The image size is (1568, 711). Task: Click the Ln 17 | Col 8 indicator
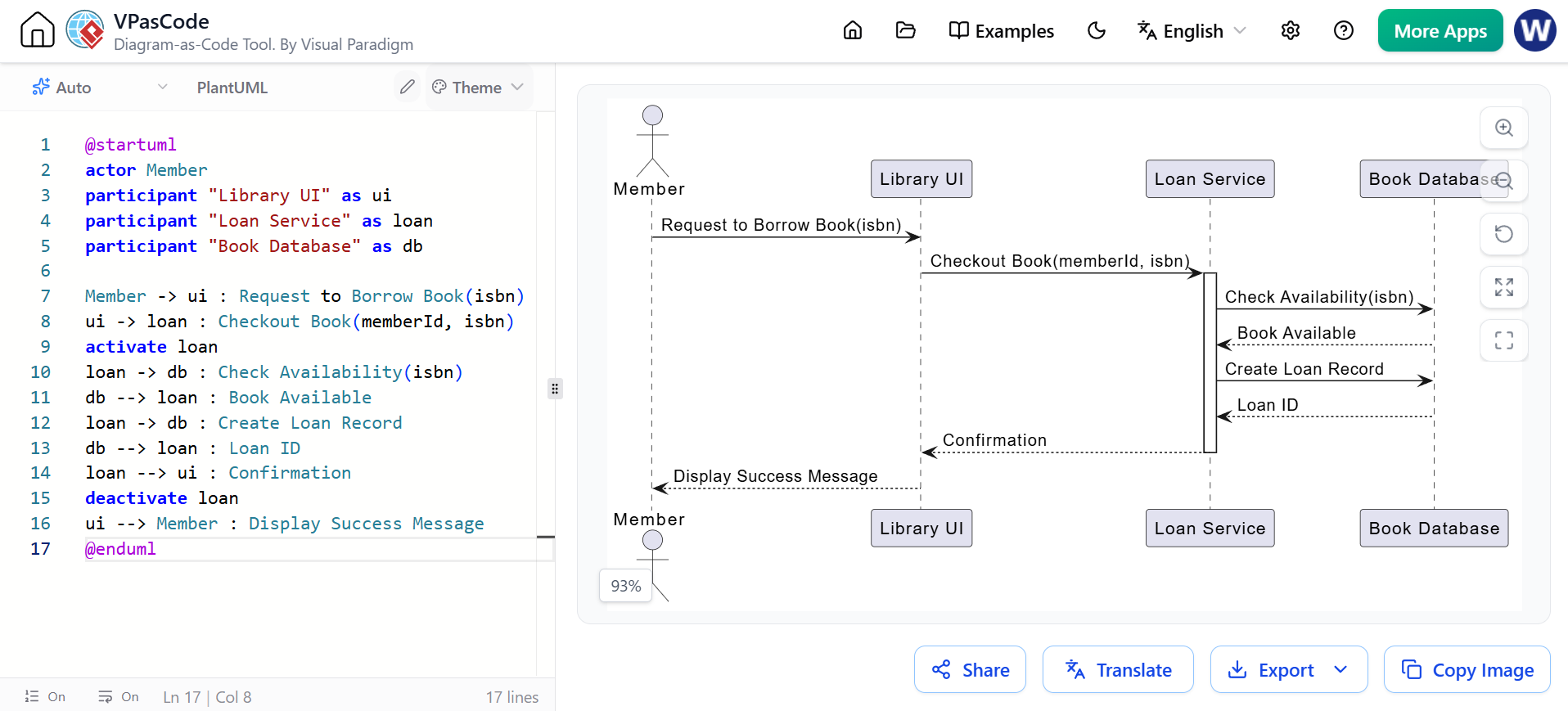207,697
